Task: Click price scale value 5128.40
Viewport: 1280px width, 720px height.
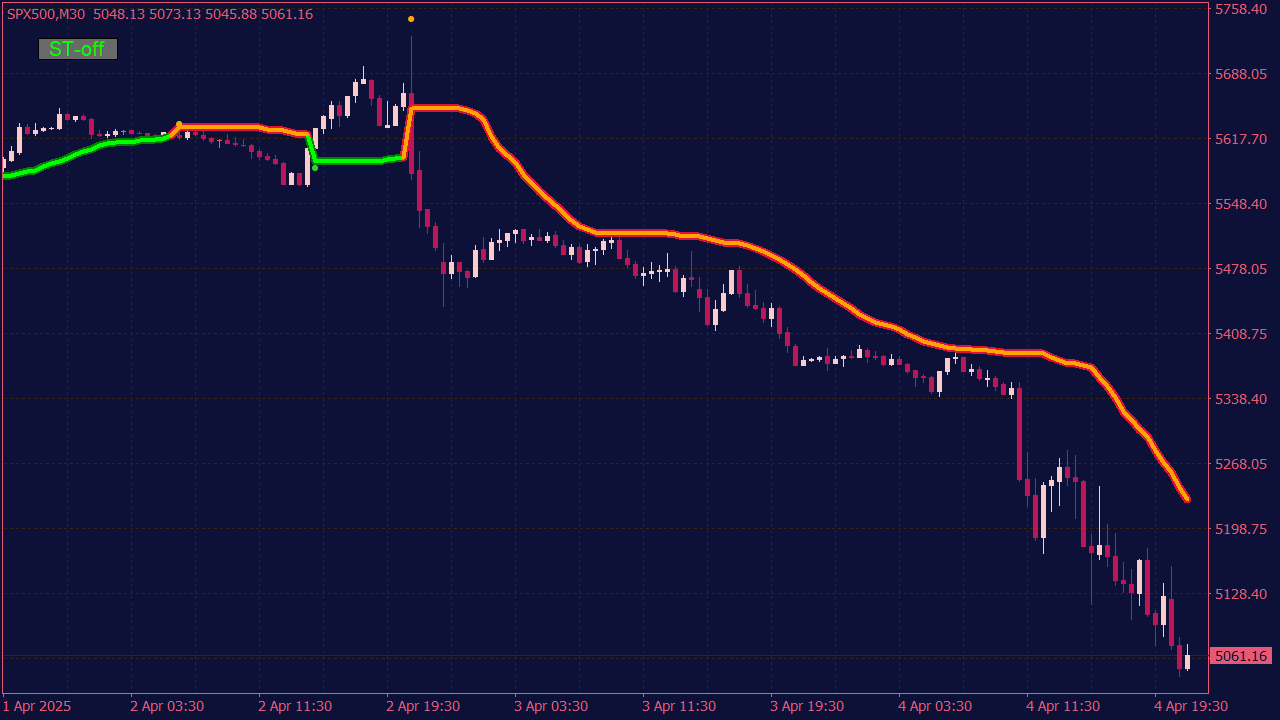Action: tap(1241, 594)
